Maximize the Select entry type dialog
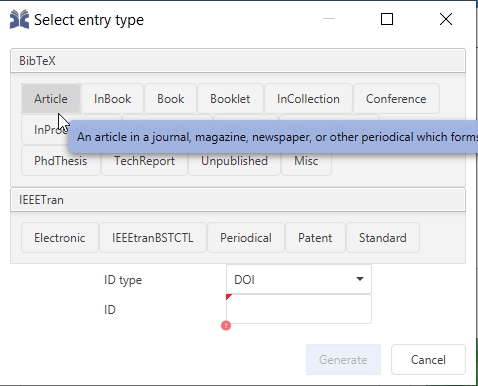This screenshot has width=478, height=386. (387, 19)
